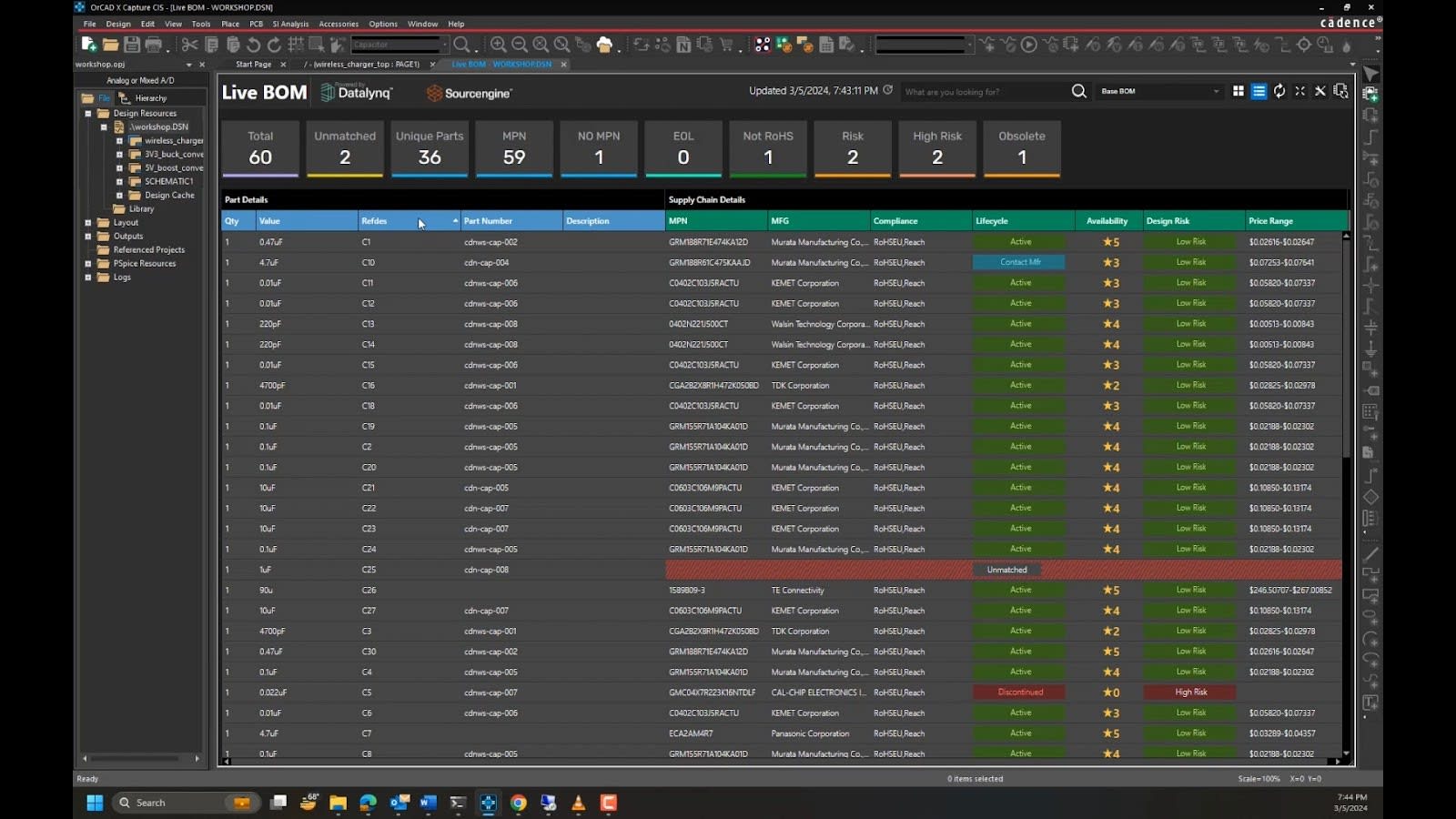
Task: Click the Discontinued lifecycle cell on C5 row
Action: click(1019, 693)
